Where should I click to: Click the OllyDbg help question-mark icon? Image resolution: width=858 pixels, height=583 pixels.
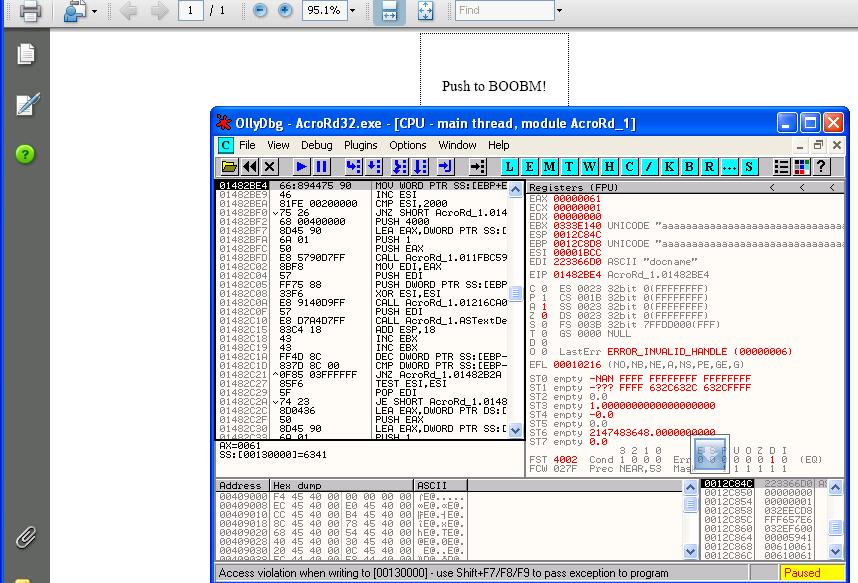pos(822,167)
